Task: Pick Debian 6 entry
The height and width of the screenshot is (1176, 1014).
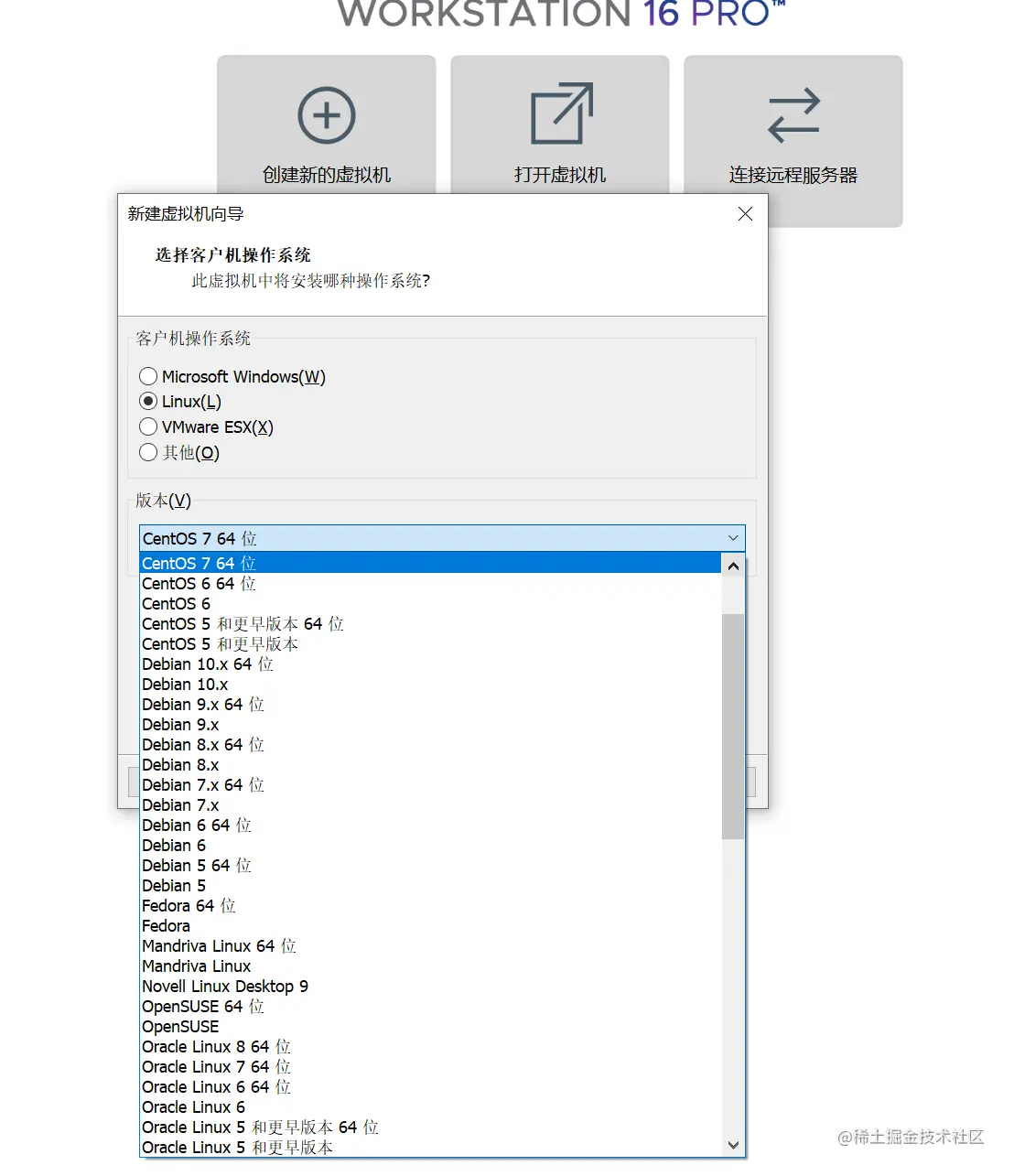Action: pyautogui.click(x=430, y=845)
